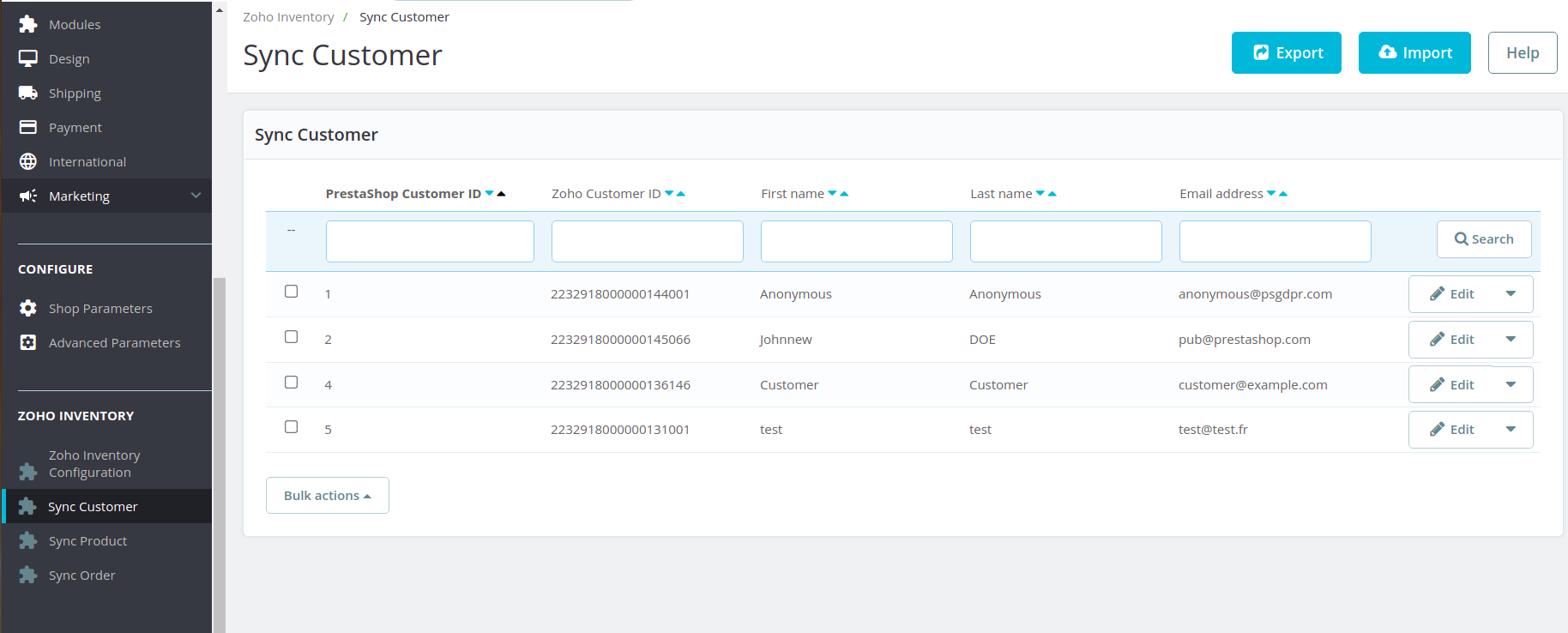
Task: Expand the Marketing menu chevron
Action: [196, 196]
